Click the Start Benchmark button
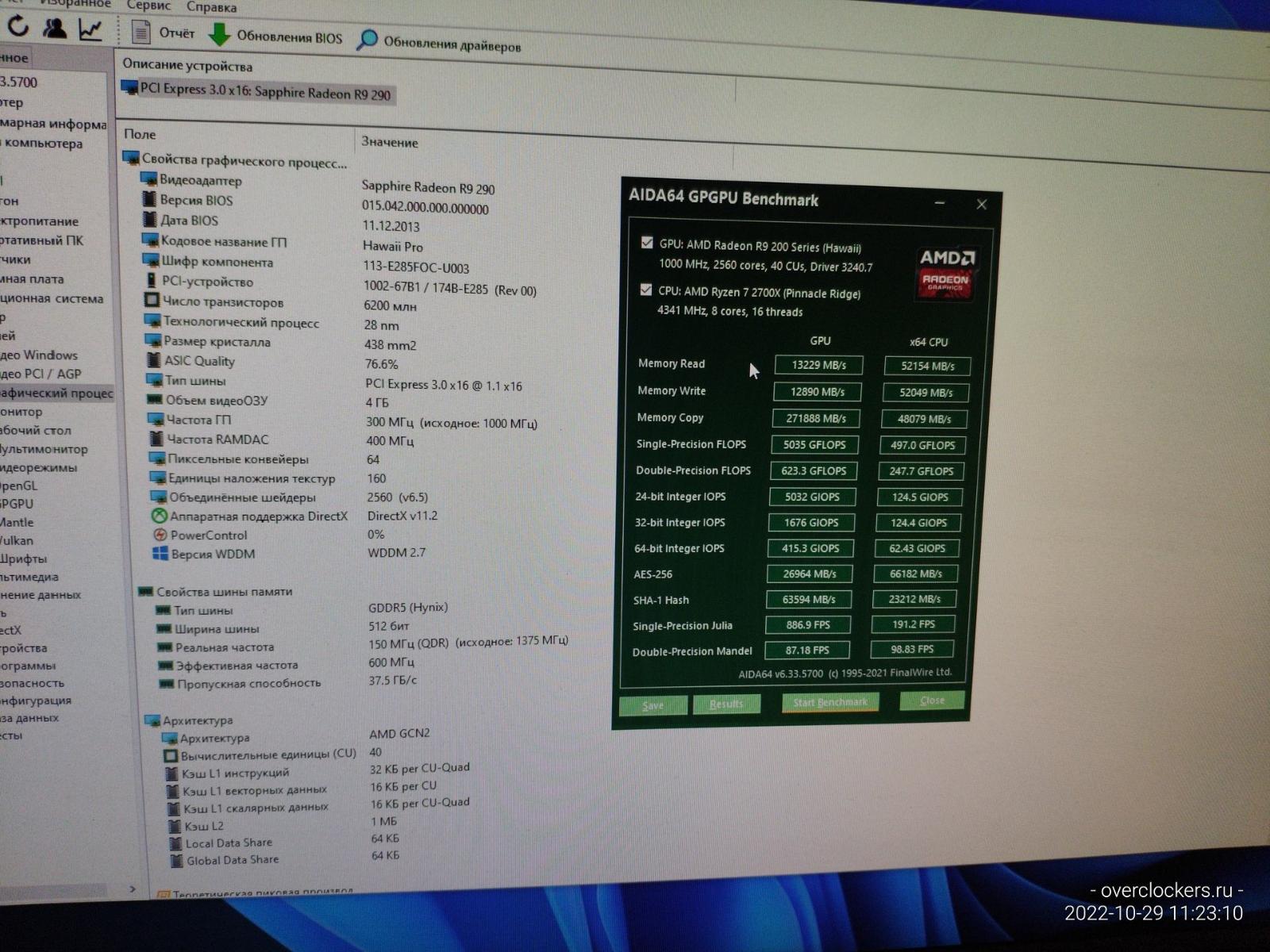The width and height of the screenshot is (1270, 952). [x=830, y=702]
